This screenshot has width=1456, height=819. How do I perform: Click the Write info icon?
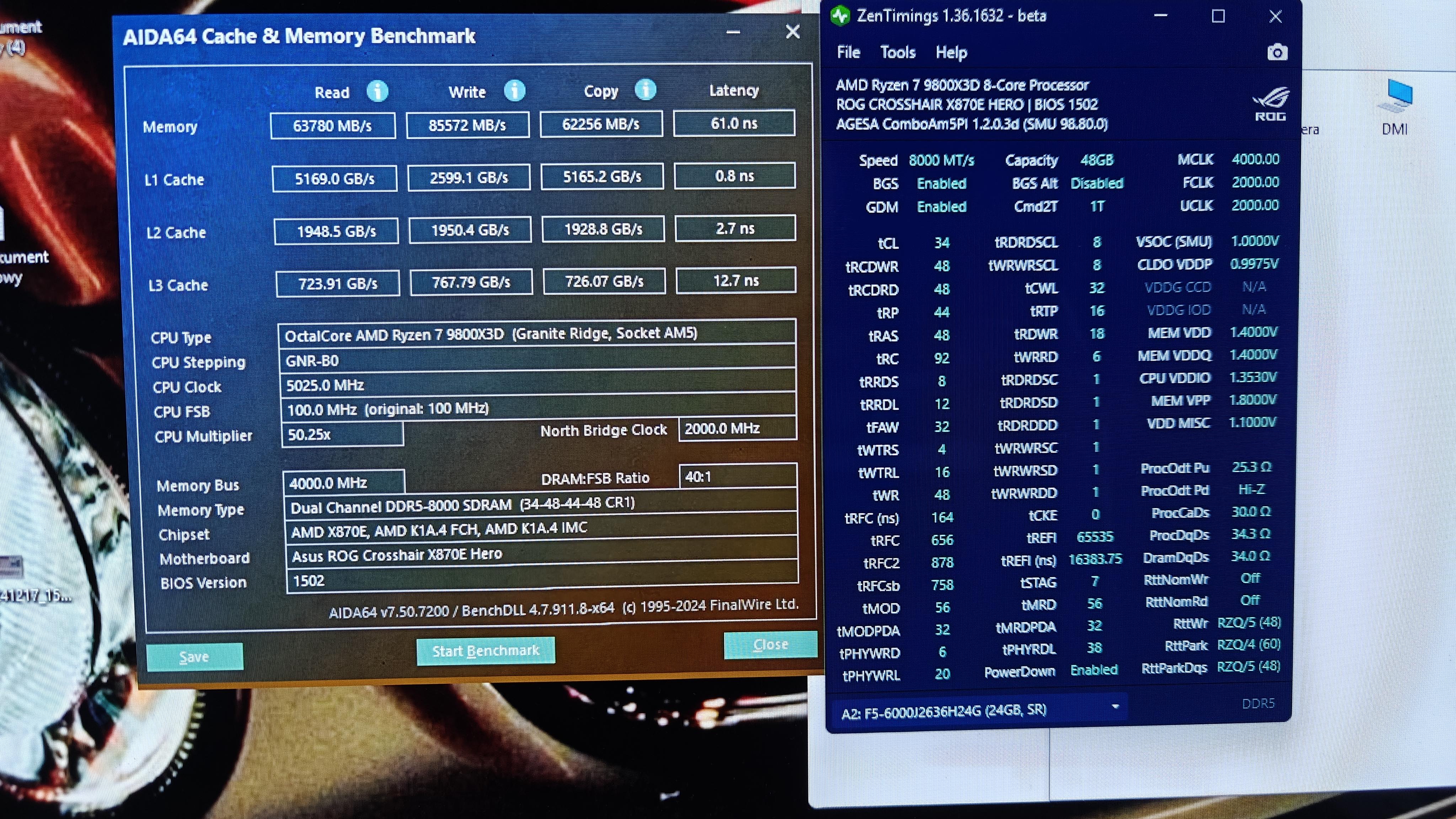coord(514,90)
